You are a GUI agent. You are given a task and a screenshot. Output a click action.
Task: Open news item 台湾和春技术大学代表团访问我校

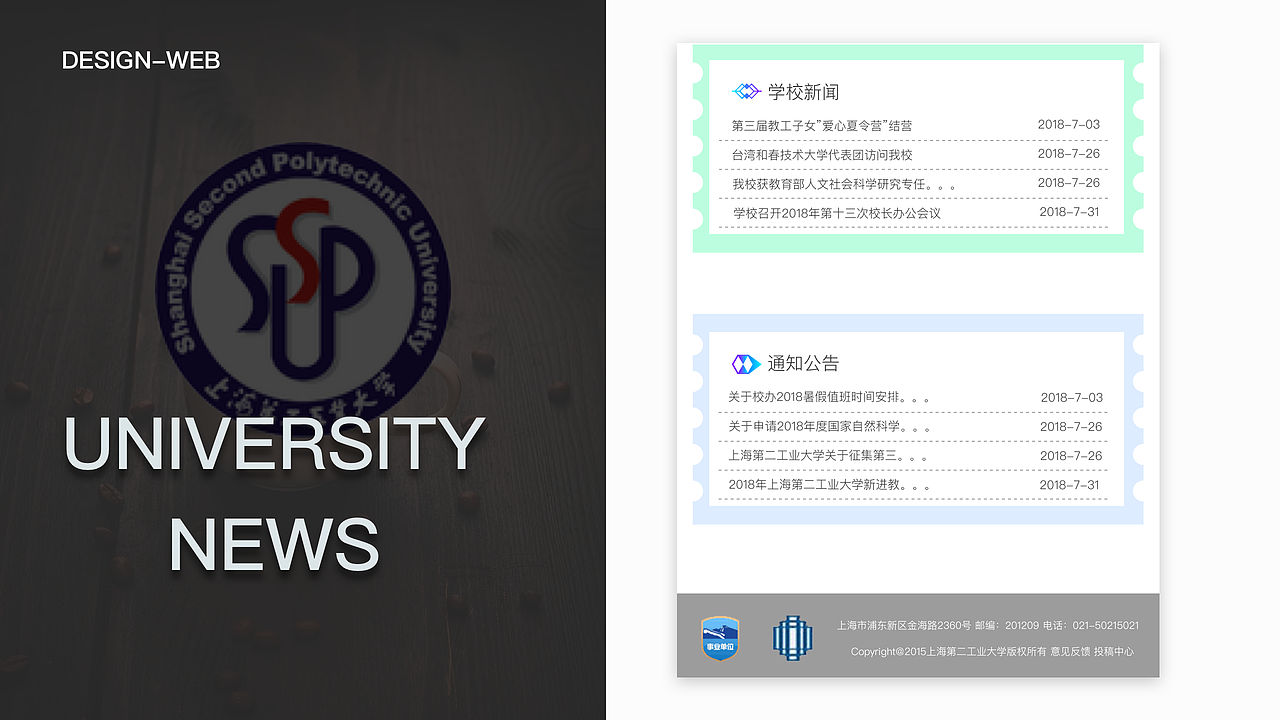coord(820,155)
